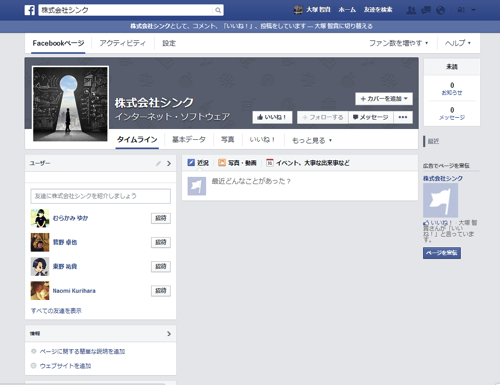The height and width of the screenshot is (385, 500).
Task: Select the 写真 tab
Action: 228,140
